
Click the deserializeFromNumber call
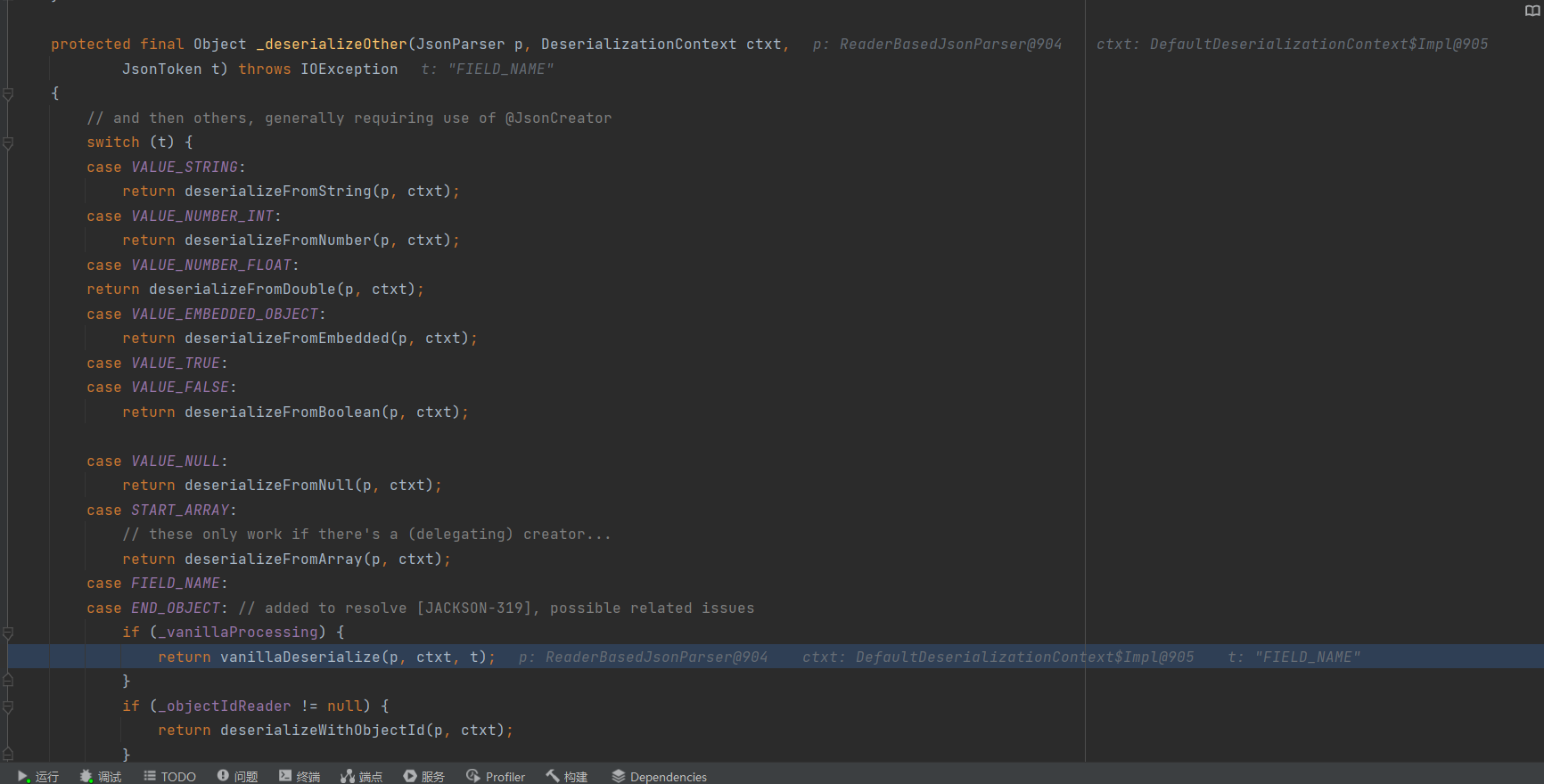[x=277, y=240]
